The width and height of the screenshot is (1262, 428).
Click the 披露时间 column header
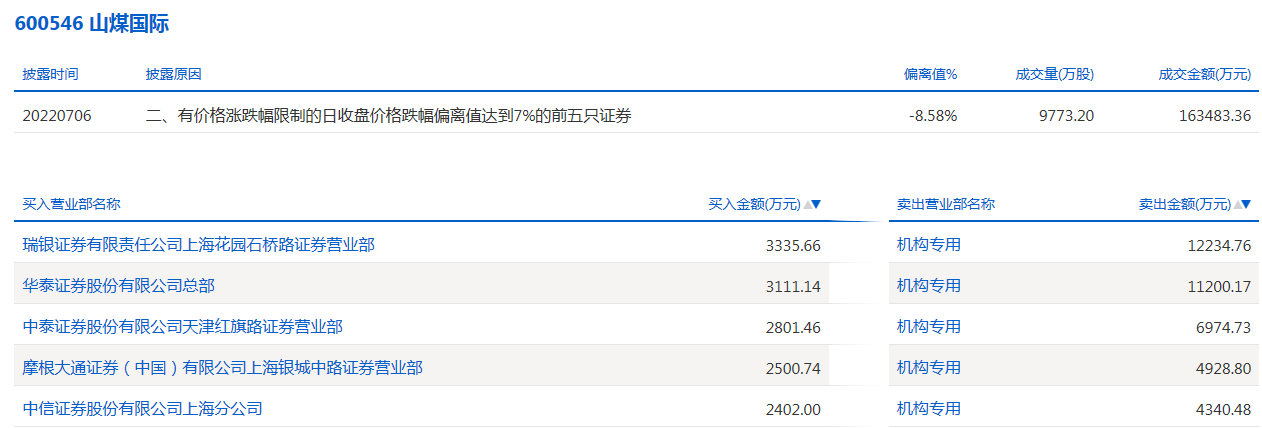tap(50, 75)
